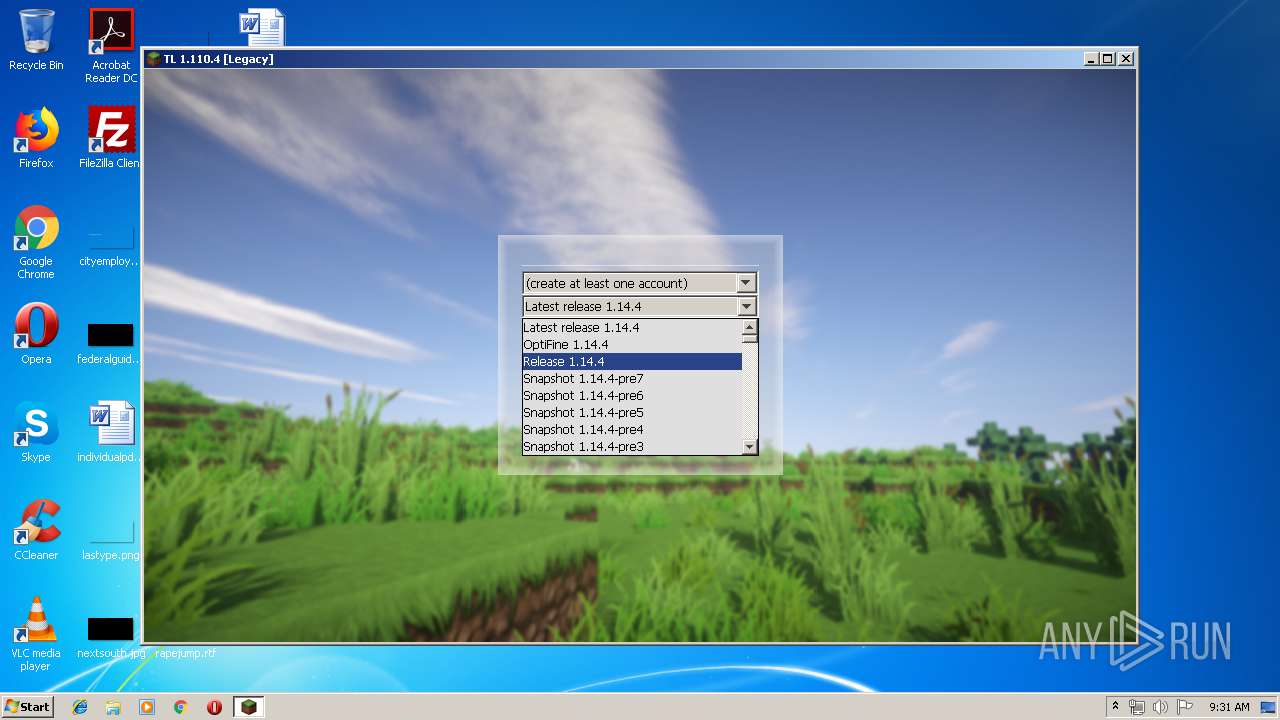Screen dimensions: 1280x720
Task: Click the Windows Start button
Action: coord(28,707)
